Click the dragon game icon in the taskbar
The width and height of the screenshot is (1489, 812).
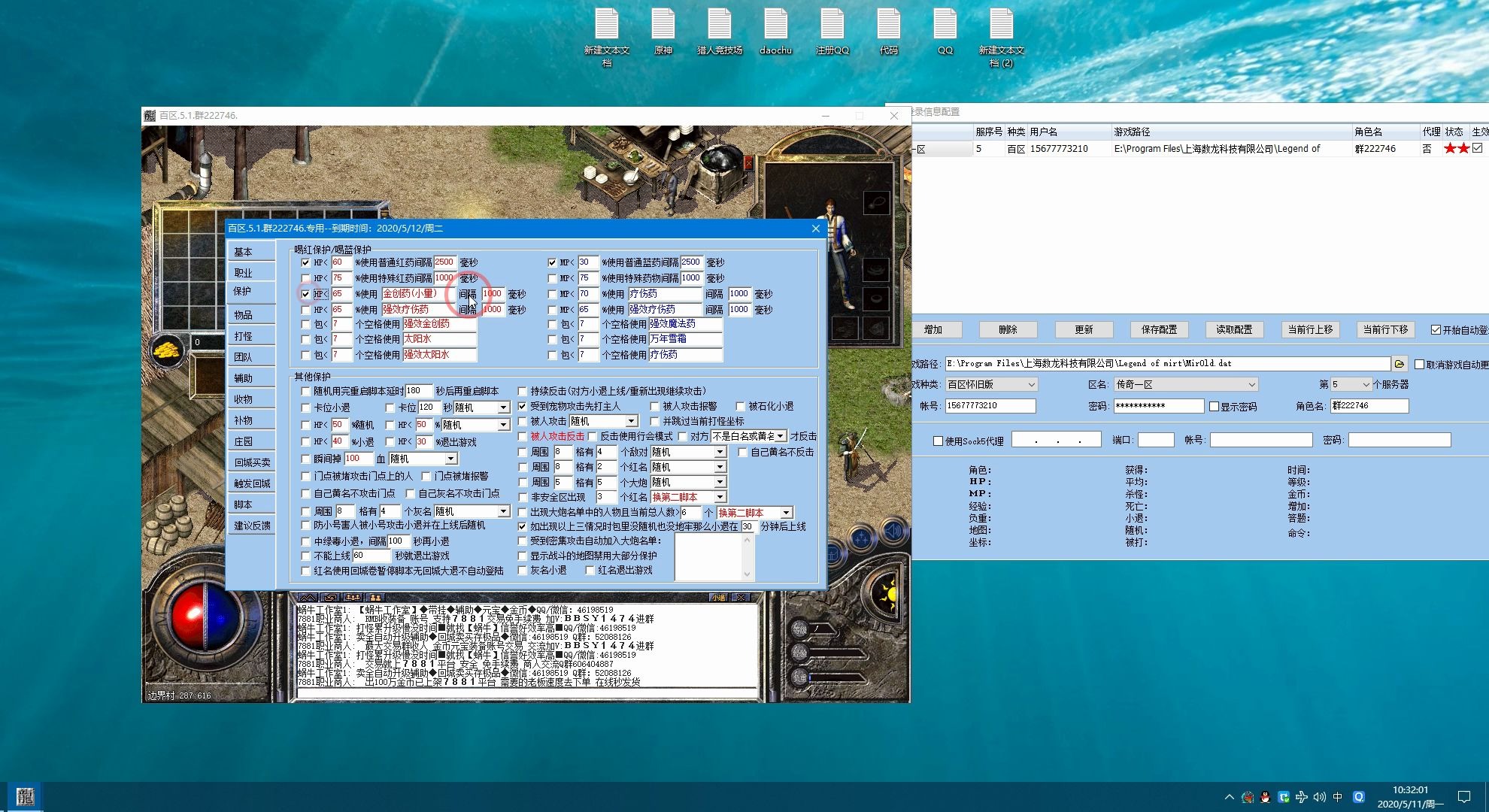(25, 797)
